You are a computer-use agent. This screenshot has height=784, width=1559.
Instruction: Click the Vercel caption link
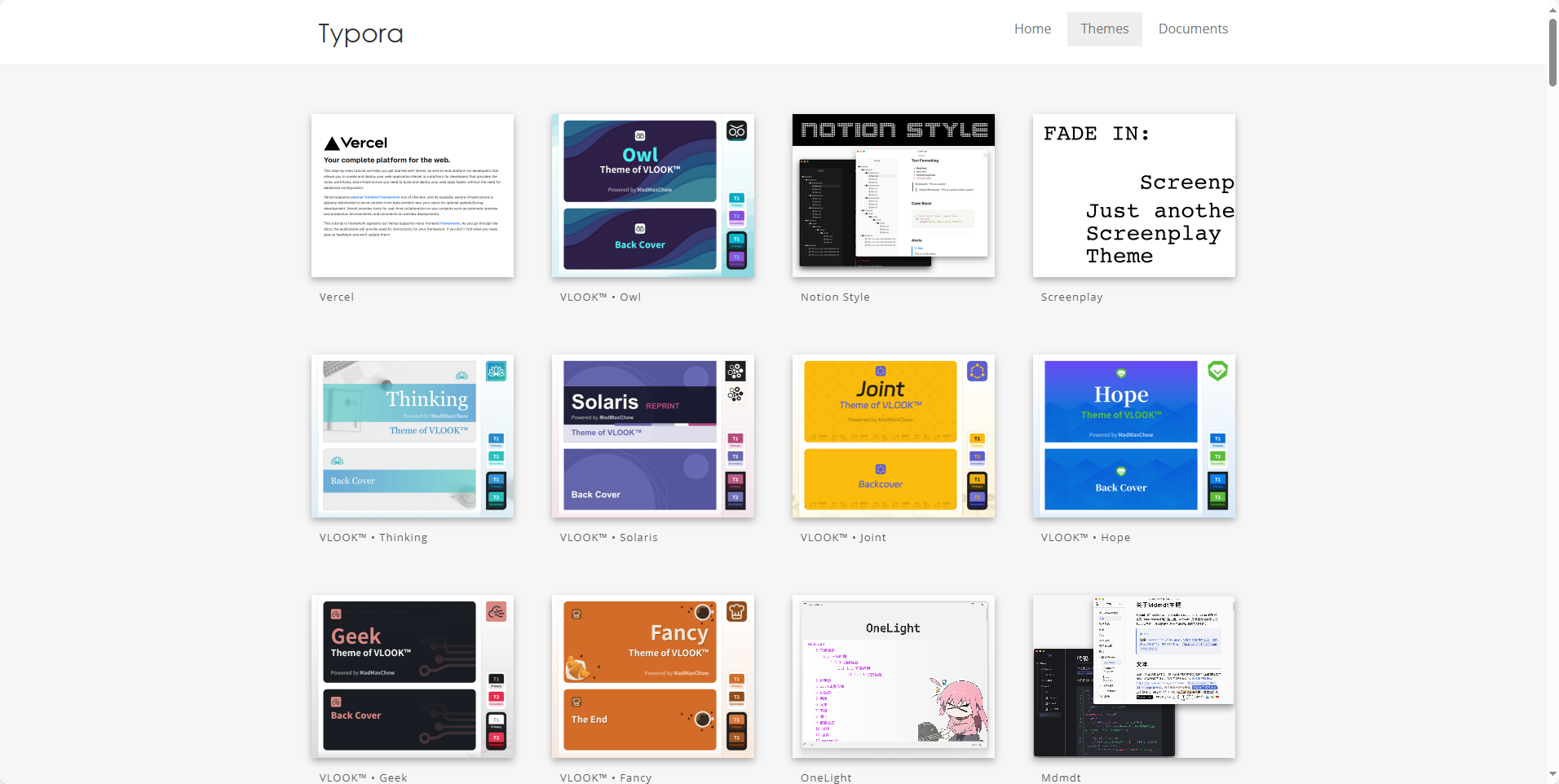[x=337, y=297]
